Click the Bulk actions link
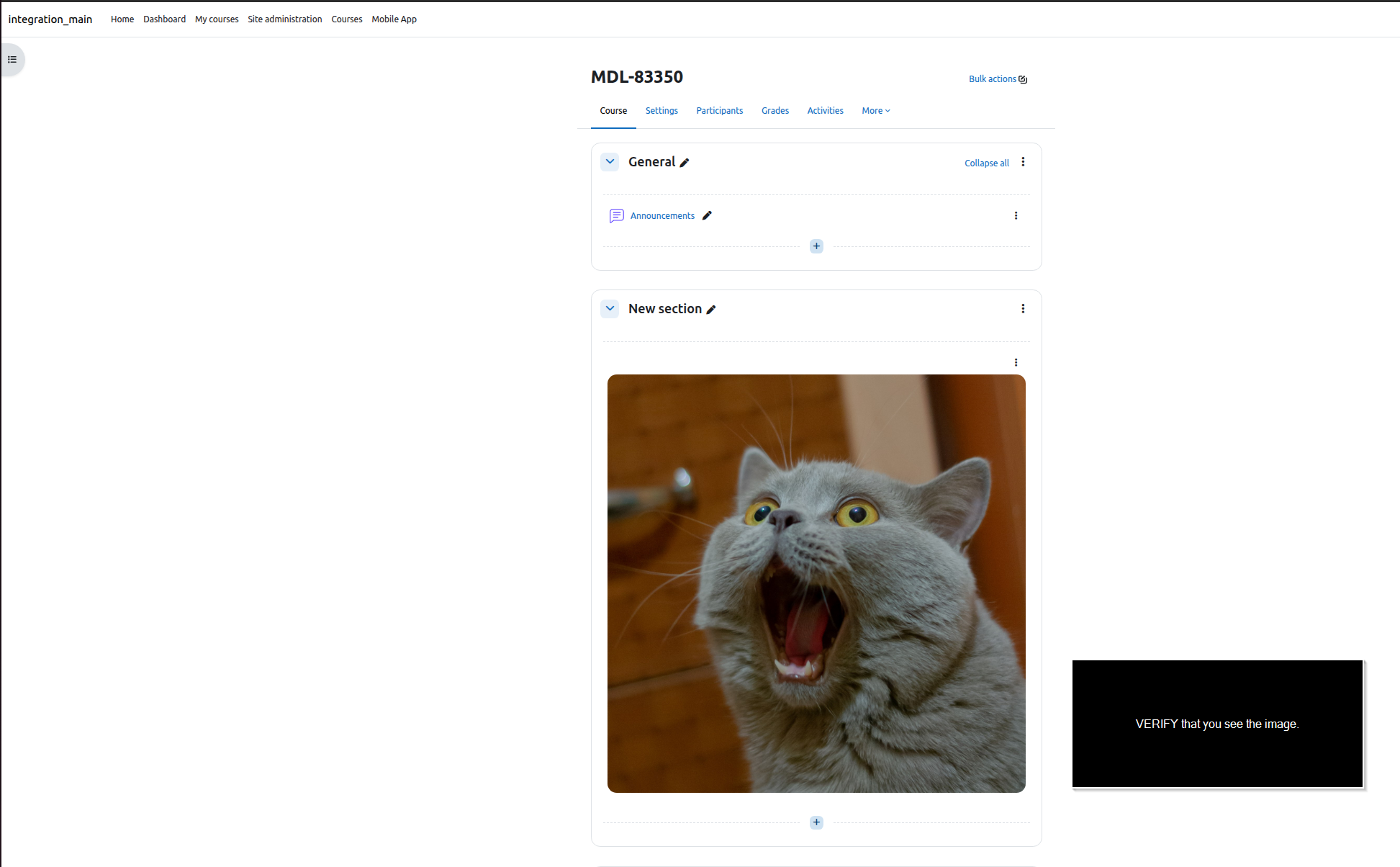Image resolution: width=1400 pixels, height=867 pixels. 998,79
